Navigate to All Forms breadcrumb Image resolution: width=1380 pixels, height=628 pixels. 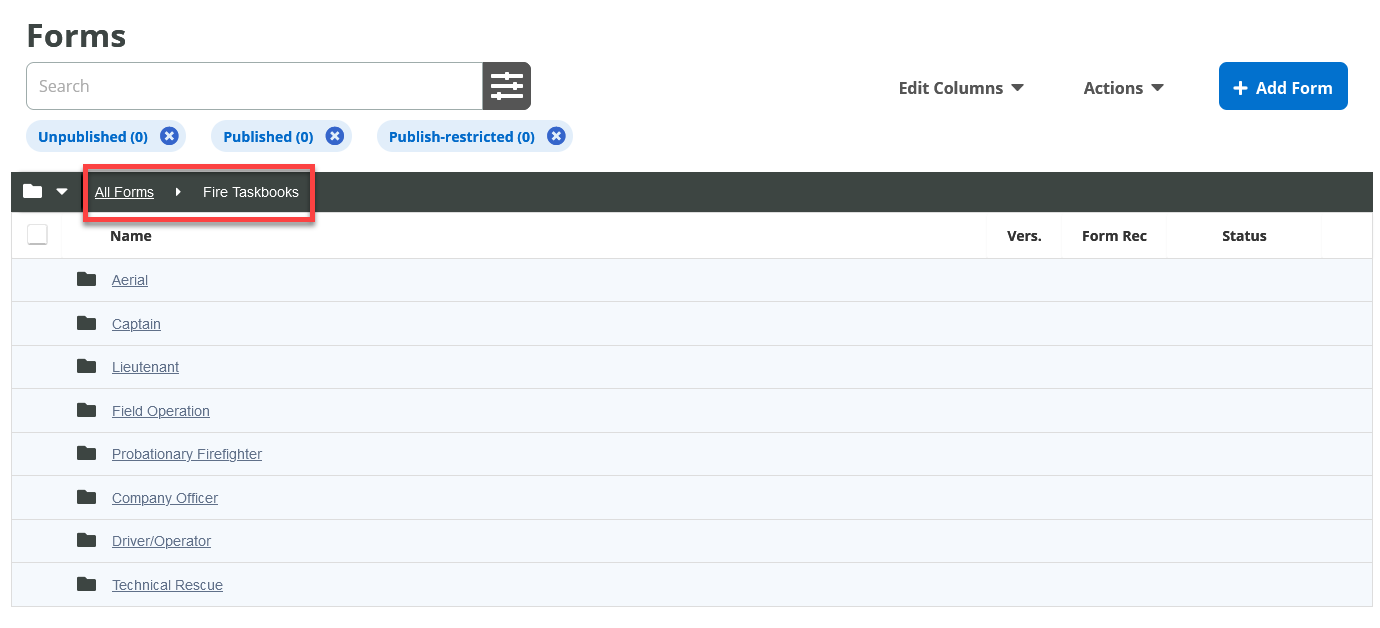[x=124, y=192]
